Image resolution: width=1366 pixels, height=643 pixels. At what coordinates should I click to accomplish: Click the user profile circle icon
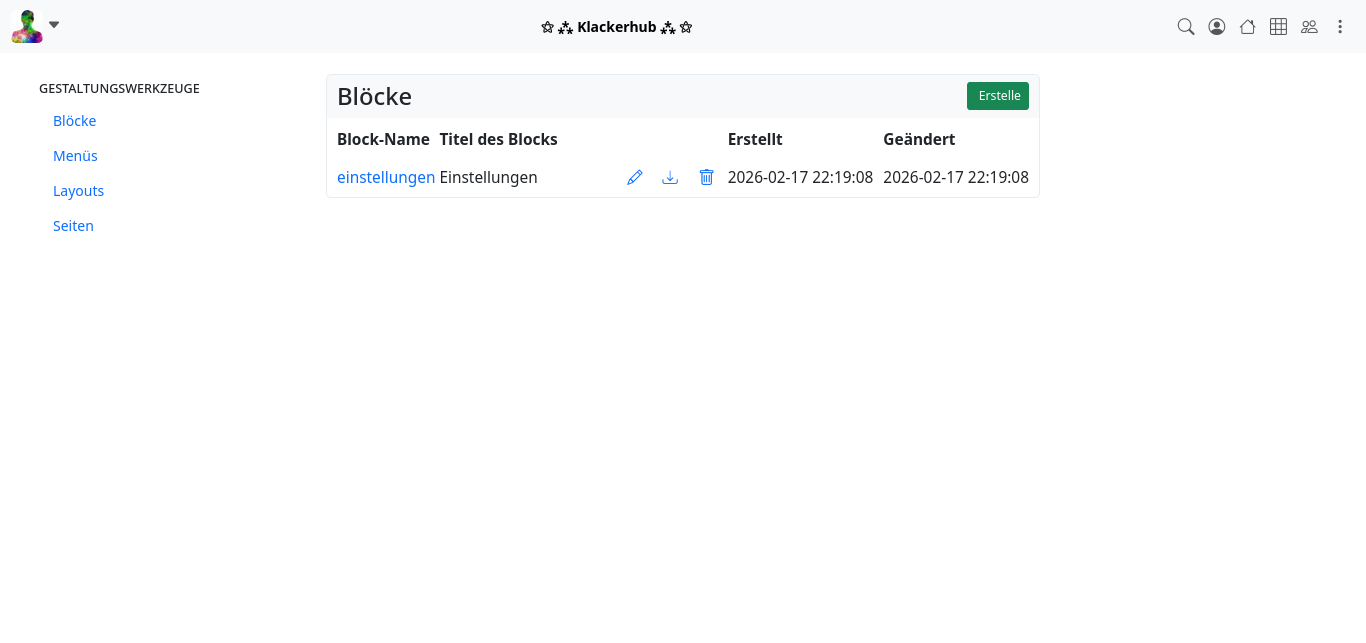pos(1217,27)
